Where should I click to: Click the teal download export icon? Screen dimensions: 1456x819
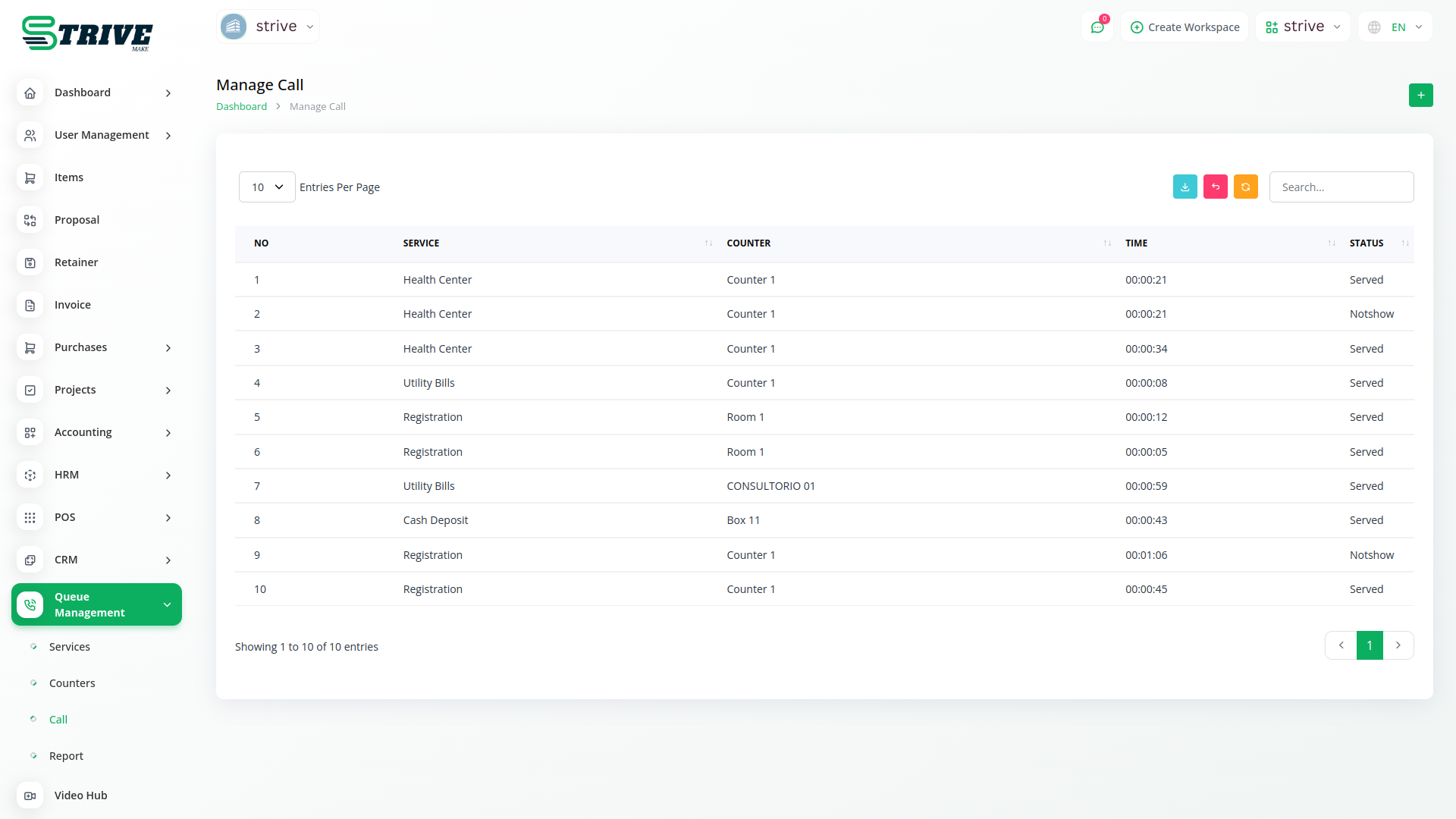(x=1185, y=187)
